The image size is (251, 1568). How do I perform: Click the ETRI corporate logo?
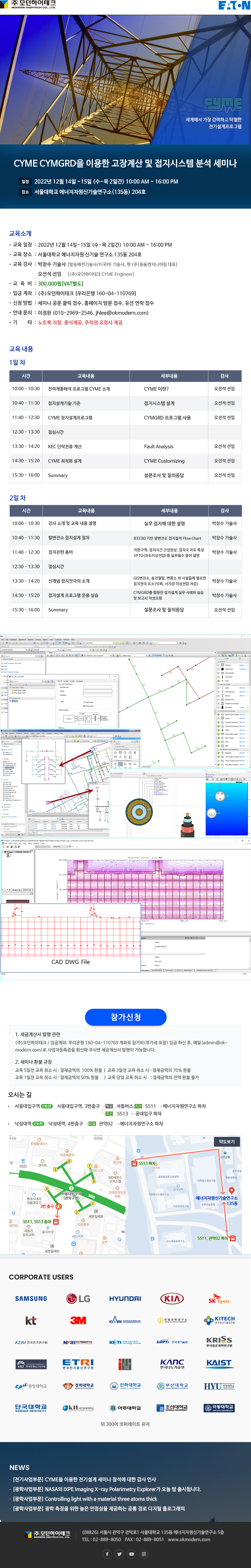point(78,1364)
